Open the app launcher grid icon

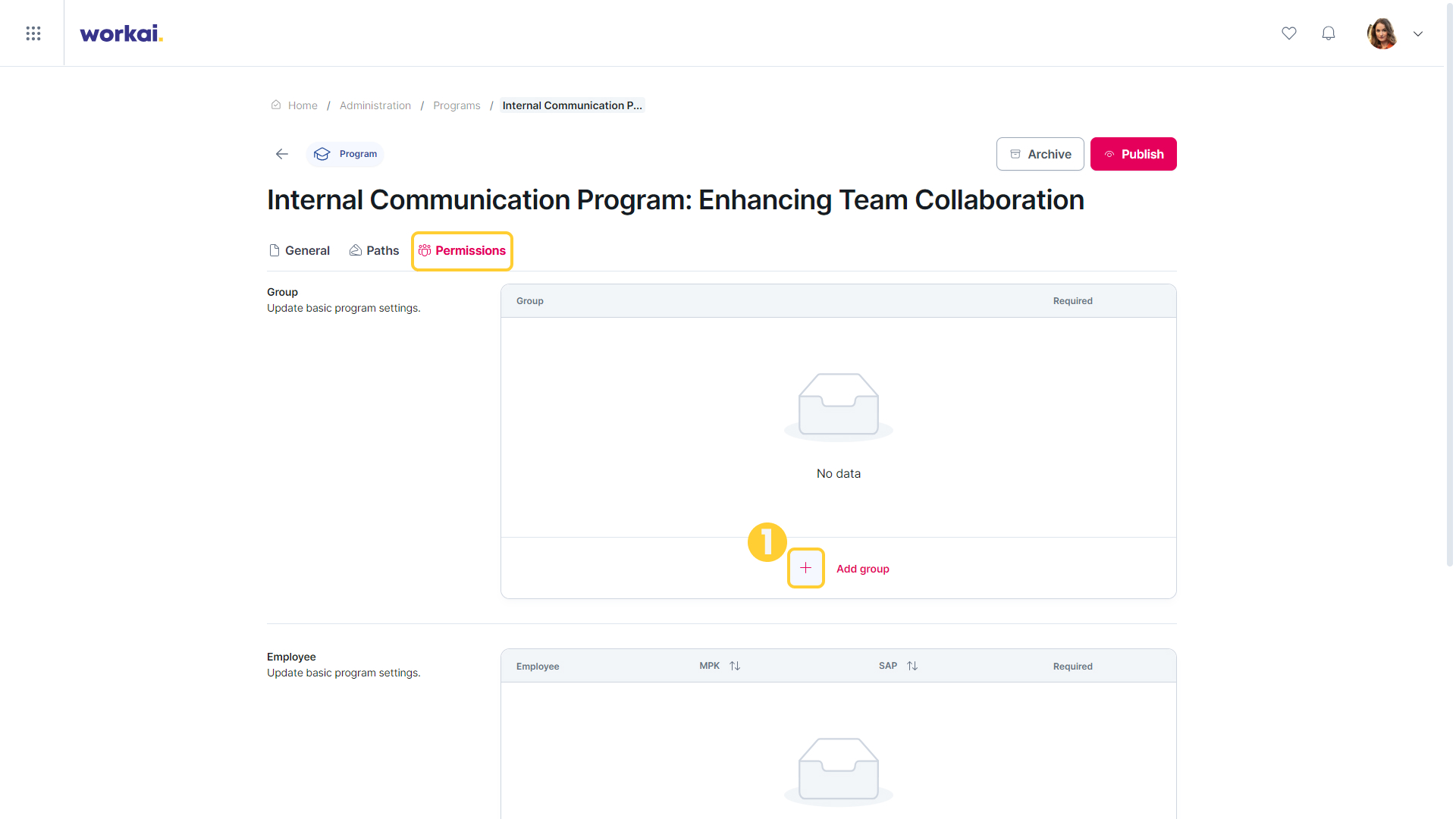(x=33, y=33)
